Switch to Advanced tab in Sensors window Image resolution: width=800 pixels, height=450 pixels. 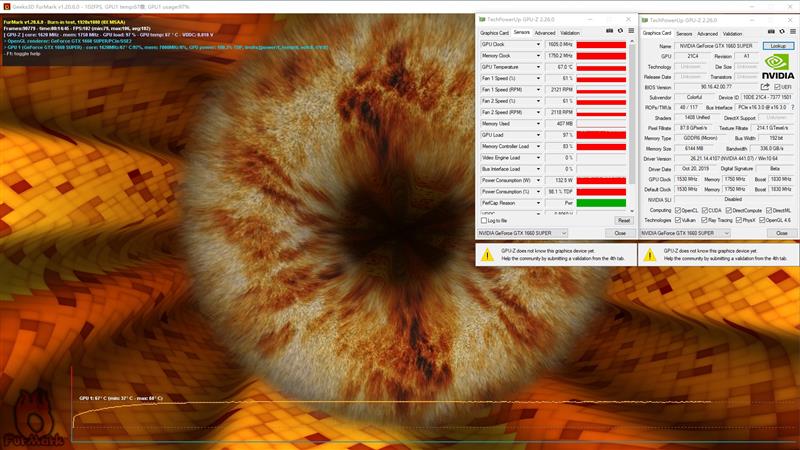point(544,33)
